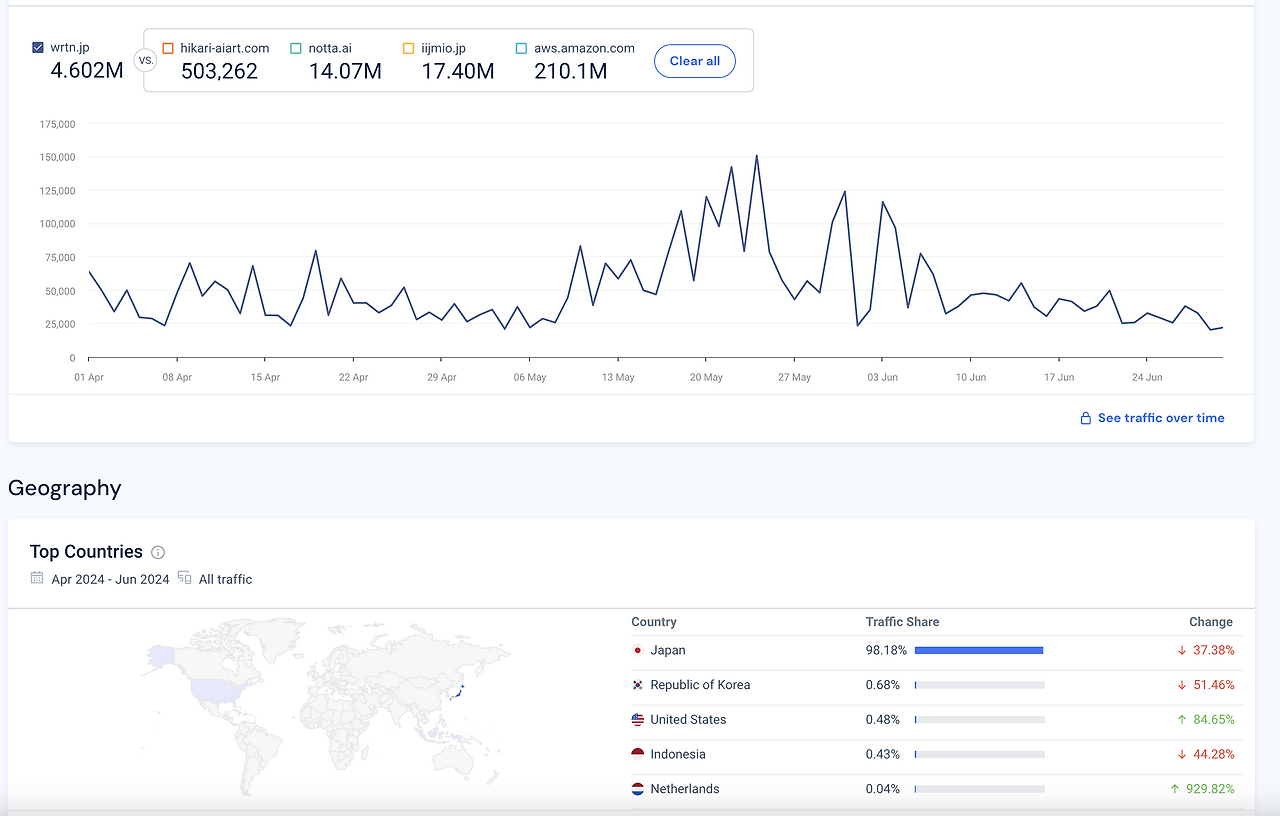Viewport: 1280px width, 816px height.
Task: Click the lock icon beside See traffic
Action: point(1085,418)
